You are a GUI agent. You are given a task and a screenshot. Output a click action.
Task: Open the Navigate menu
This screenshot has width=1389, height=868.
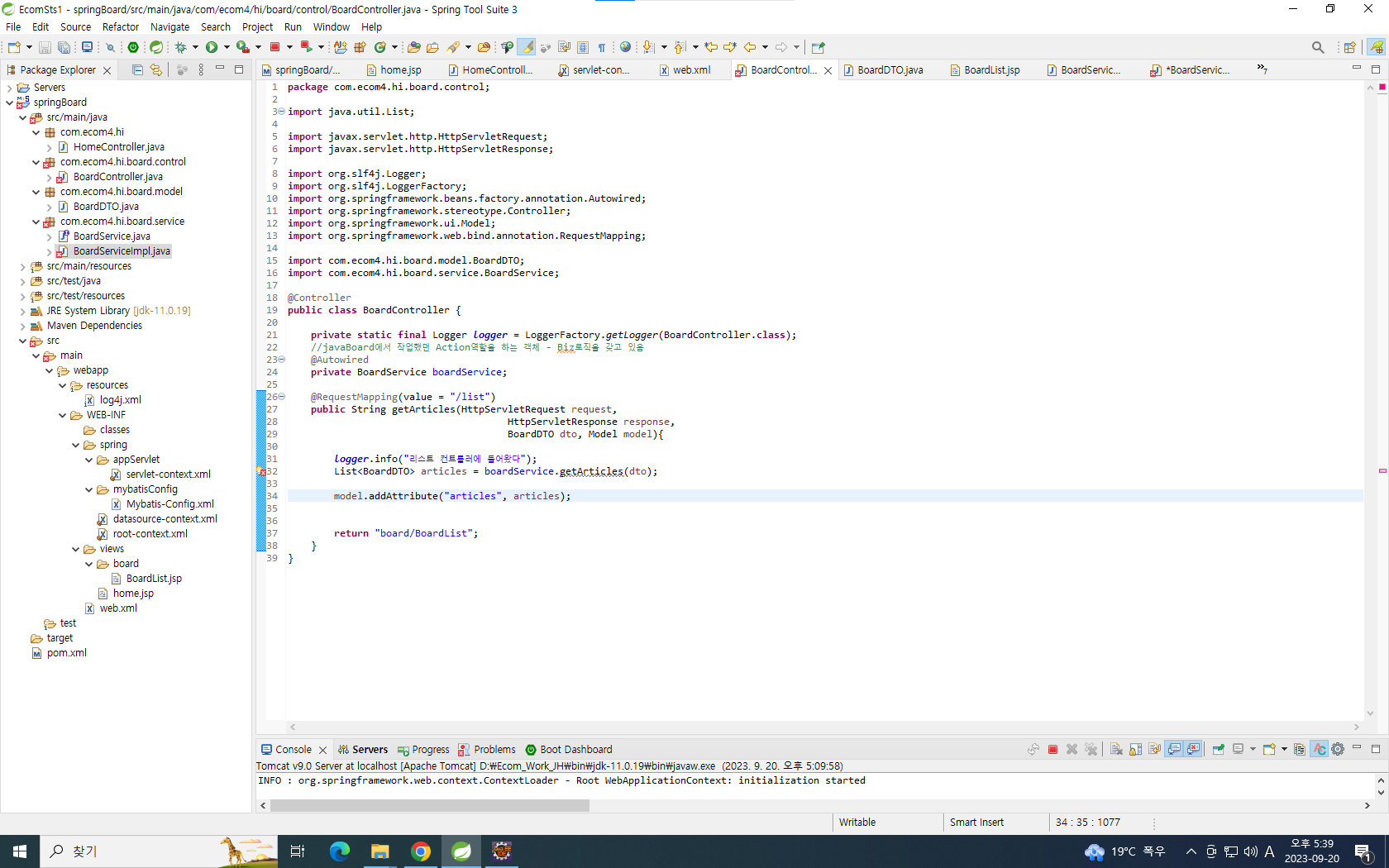pyautogui.click(x=169, y=26)
